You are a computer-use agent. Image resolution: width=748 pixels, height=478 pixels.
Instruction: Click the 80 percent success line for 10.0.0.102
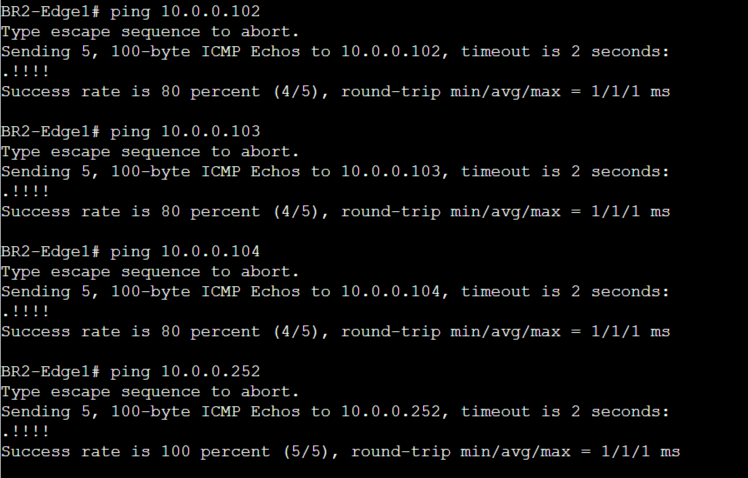pos(335,92)
